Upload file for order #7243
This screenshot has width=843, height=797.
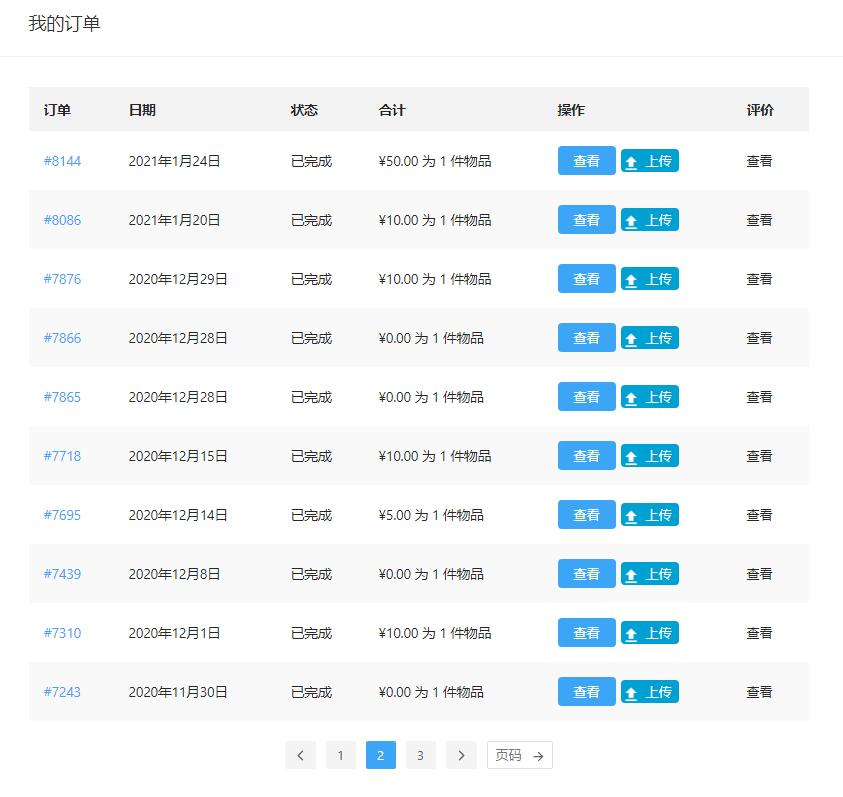tap(650, 692)
